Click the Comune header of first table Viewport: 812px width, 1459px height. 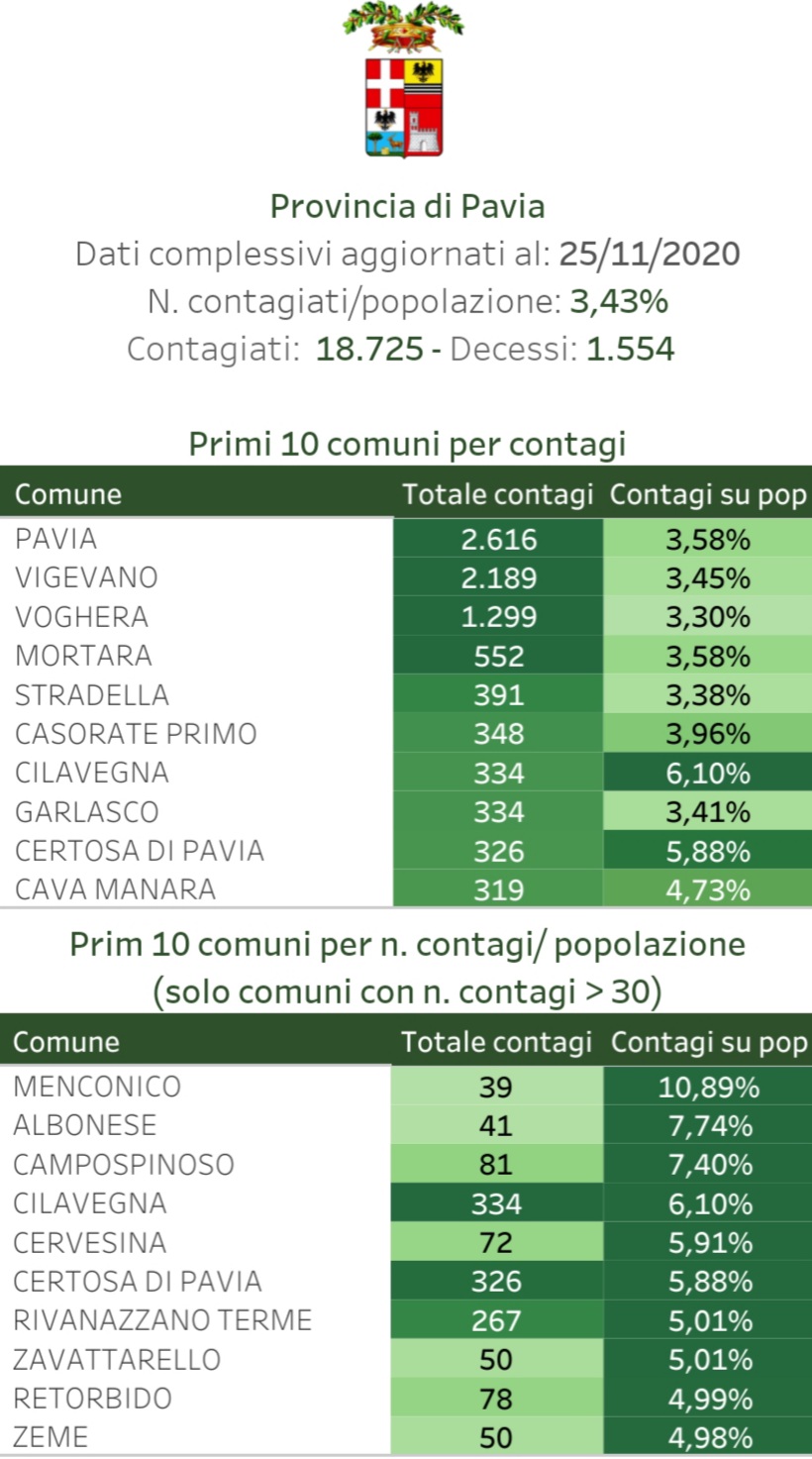click(68, 494)
